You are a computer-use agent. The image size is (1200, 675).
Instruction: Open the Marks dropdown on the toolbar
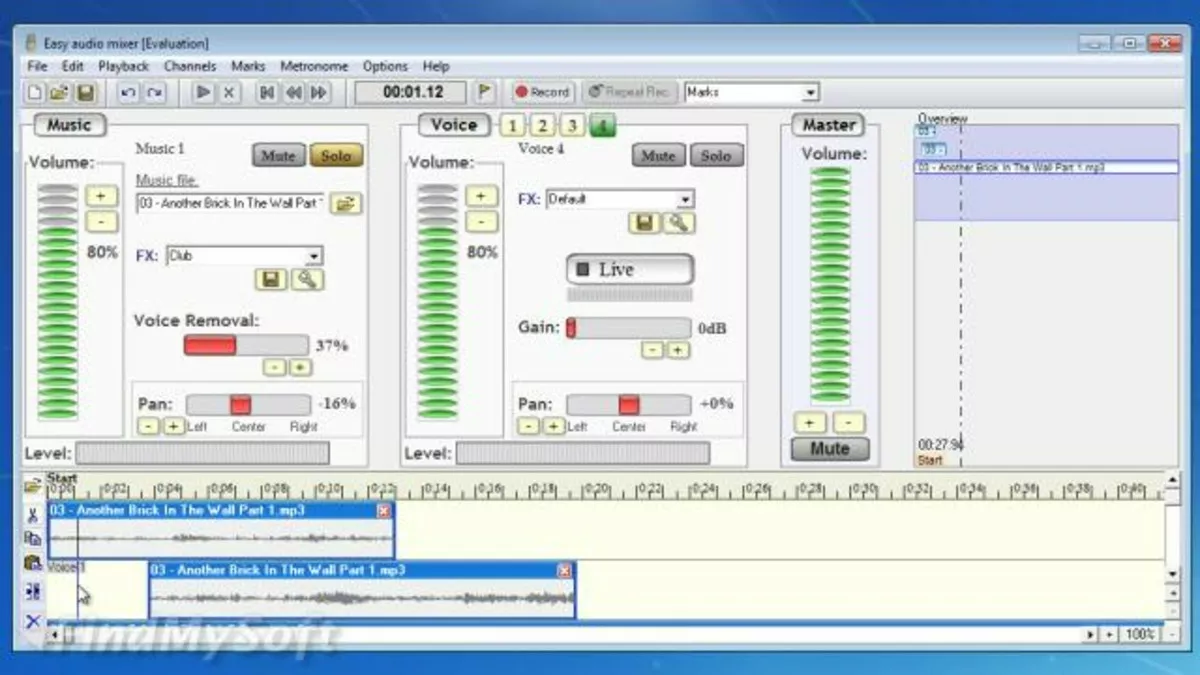coord(810,92)
